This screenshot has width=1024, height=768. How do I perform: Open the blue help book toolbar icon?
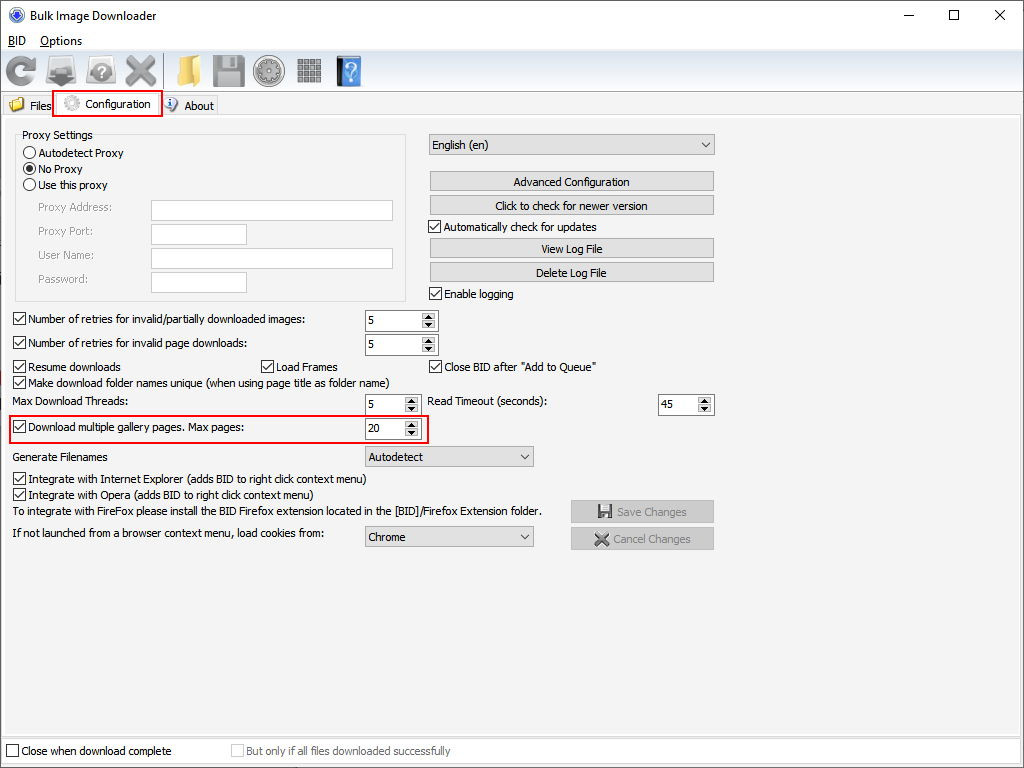tap(349, 71)
